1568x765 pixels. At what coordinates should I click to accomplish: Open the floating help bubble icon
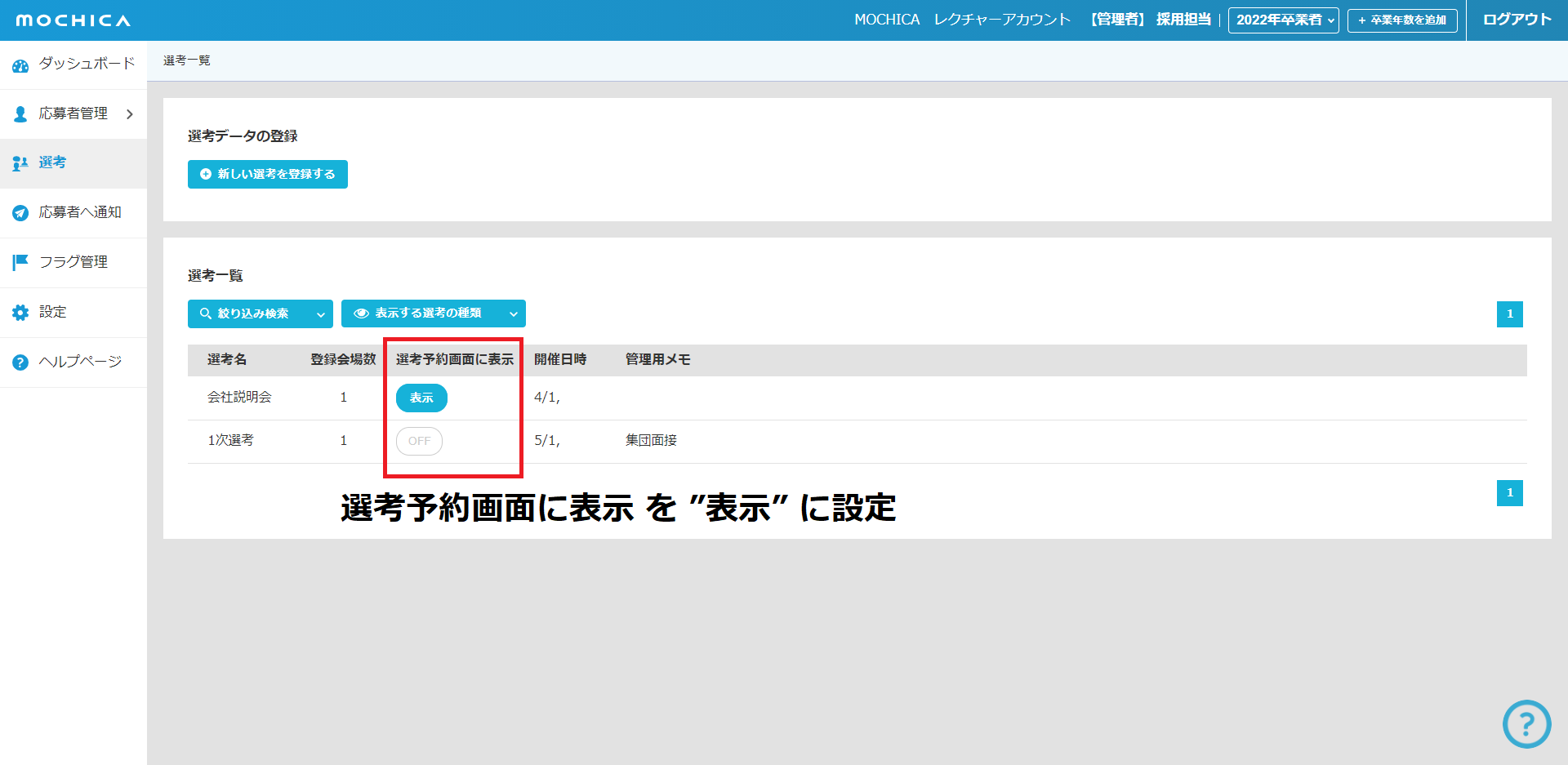click(1526, 724)
